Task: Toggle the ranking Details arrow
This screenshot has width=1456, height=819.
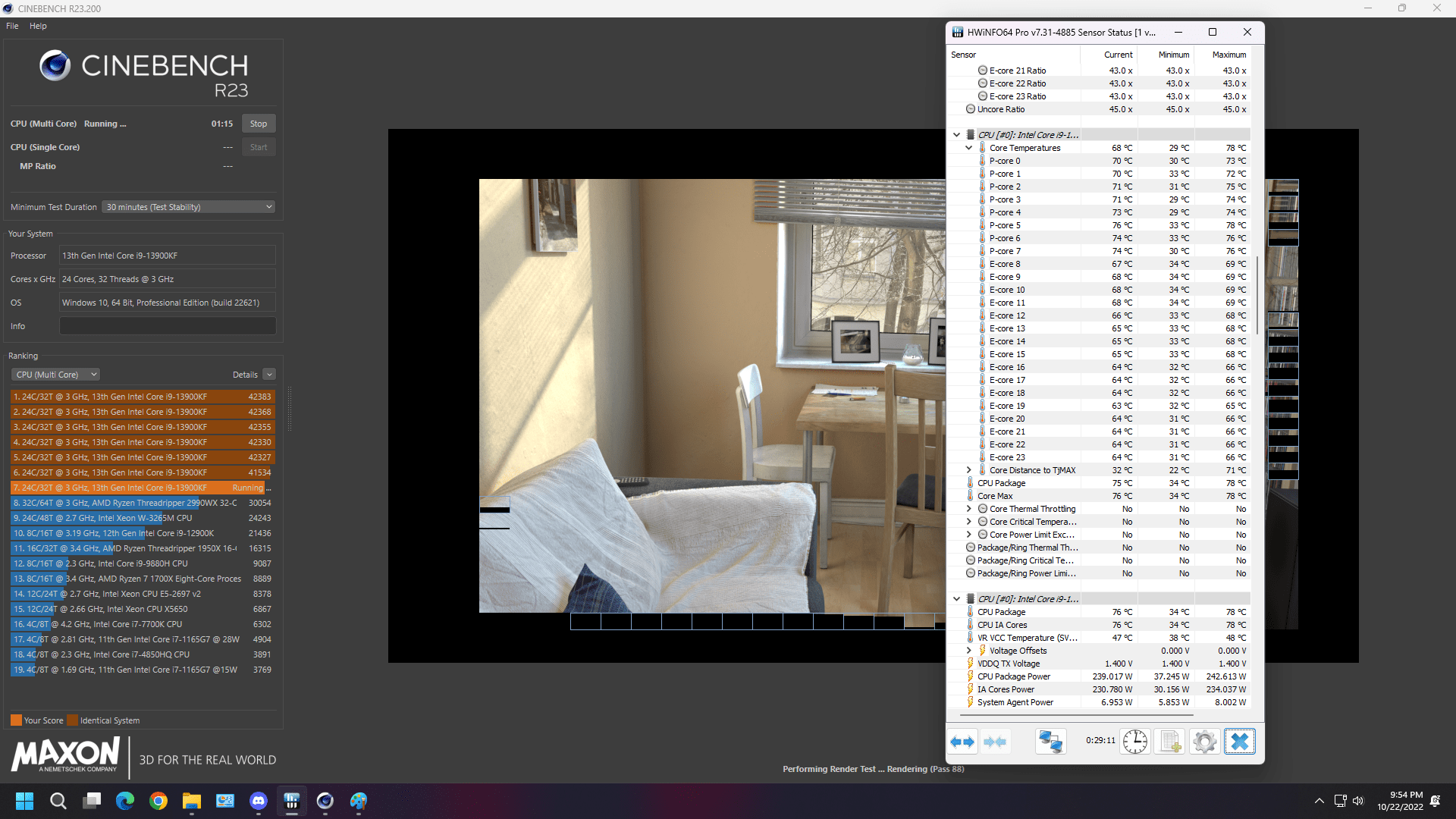Action: 269,375
